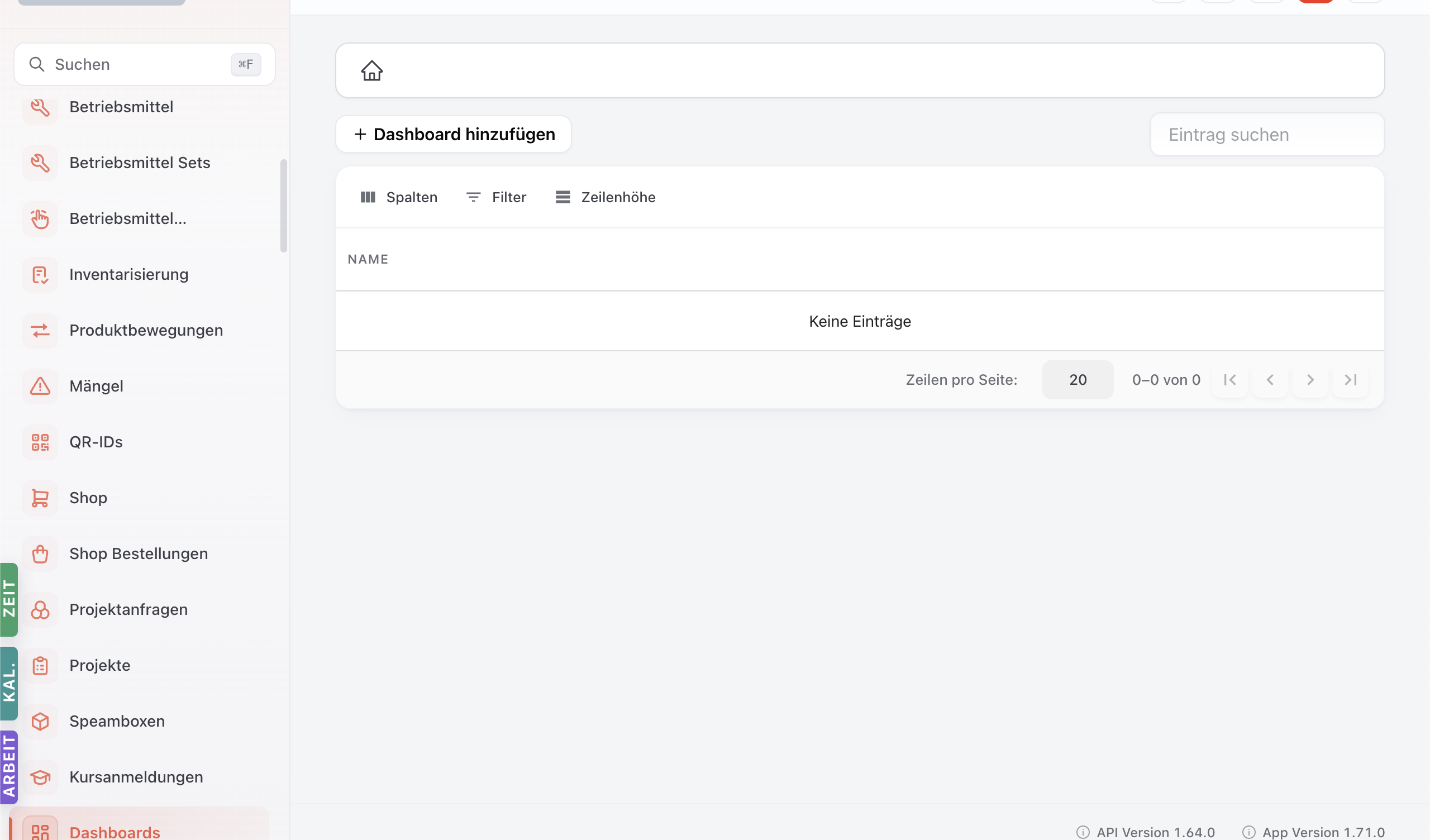Click the Produktbewegungen arrows icon
This screenshot has width=1430, height=840.
coord(40,330)
